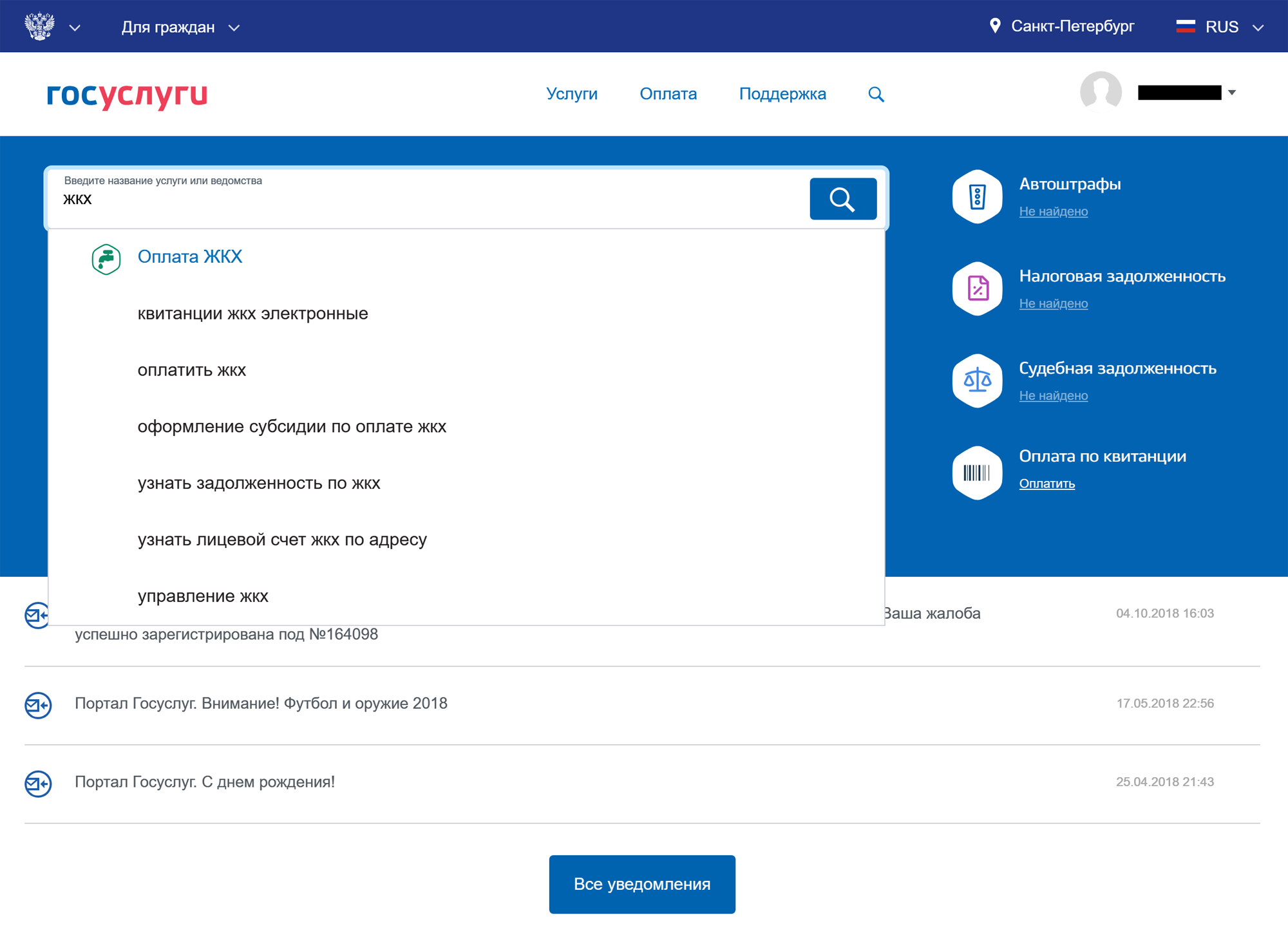Click the mail icon beside 'С днем рождения!'
1288x951 pixels.
point(38,784)
